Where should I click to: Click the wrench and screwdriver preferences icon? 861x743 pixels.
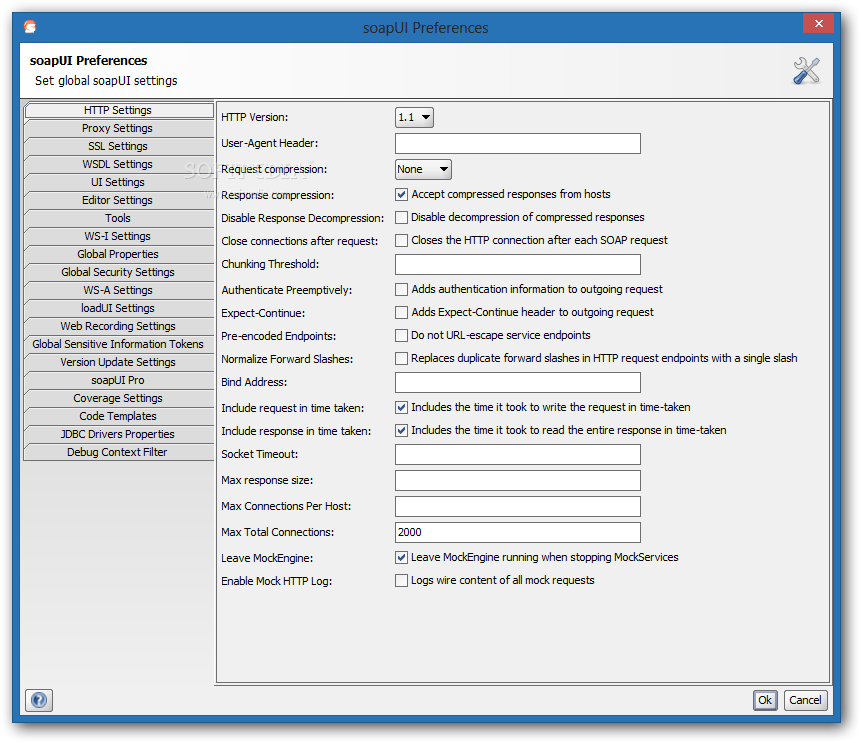click(806, 71)
